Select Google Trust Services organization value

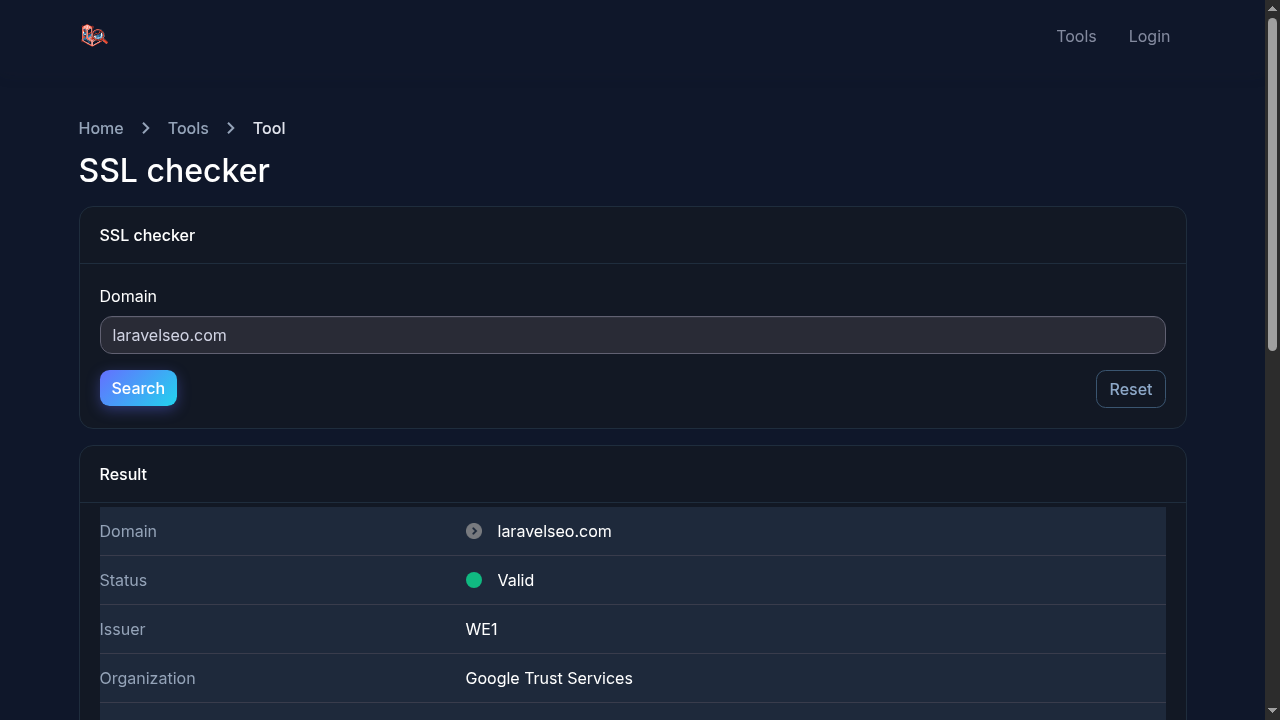tap(549, 678)
